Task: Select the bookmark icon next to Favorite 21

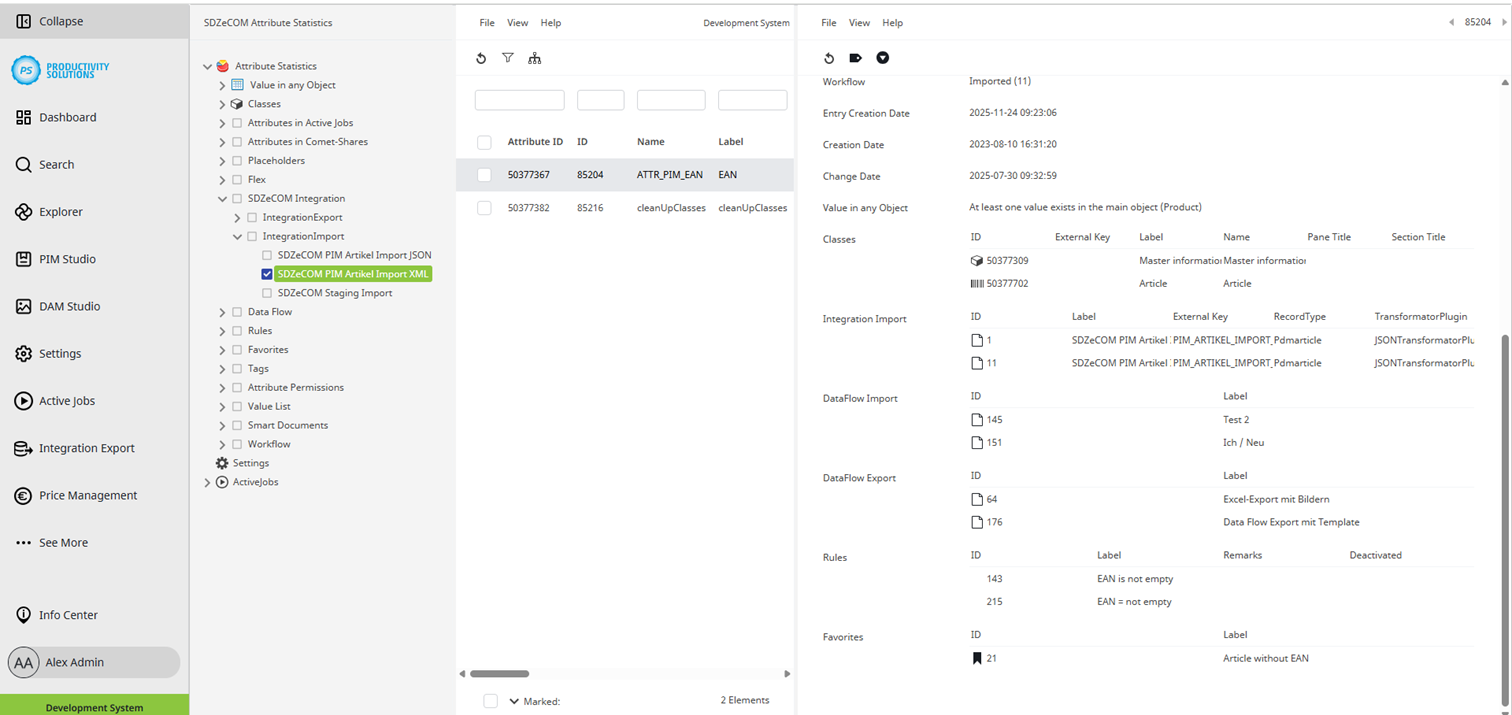Action: click(977, 658)
